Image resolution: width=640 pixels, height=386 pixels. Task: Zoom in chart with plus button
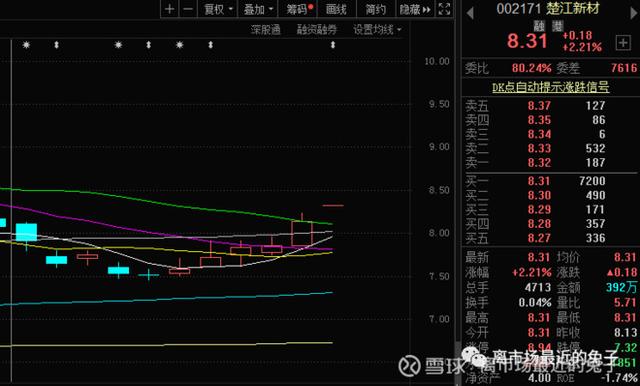pyautogui.click(x=169, y=9)
